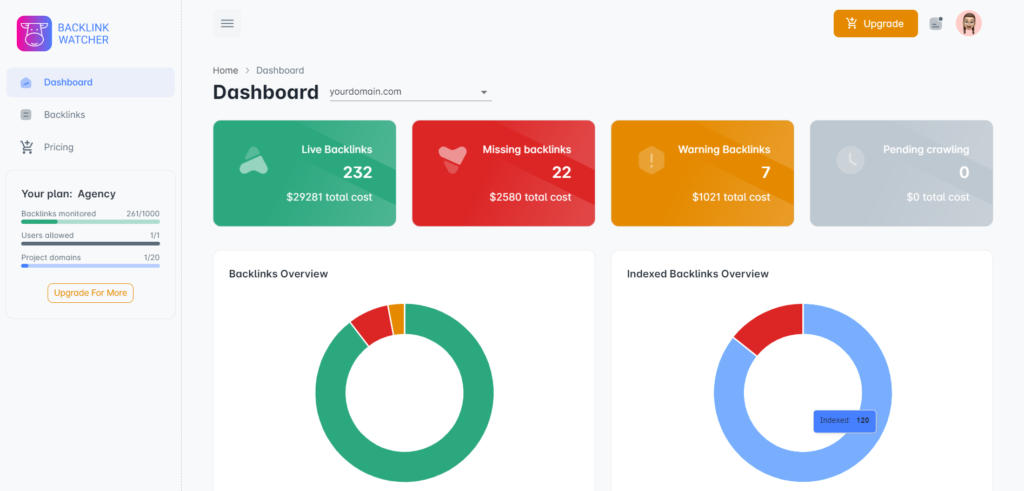Click the Backlink Watcher cow logo
Image resolution: width=1024 pixels, height=491 pixels.
tap(34, 33)
